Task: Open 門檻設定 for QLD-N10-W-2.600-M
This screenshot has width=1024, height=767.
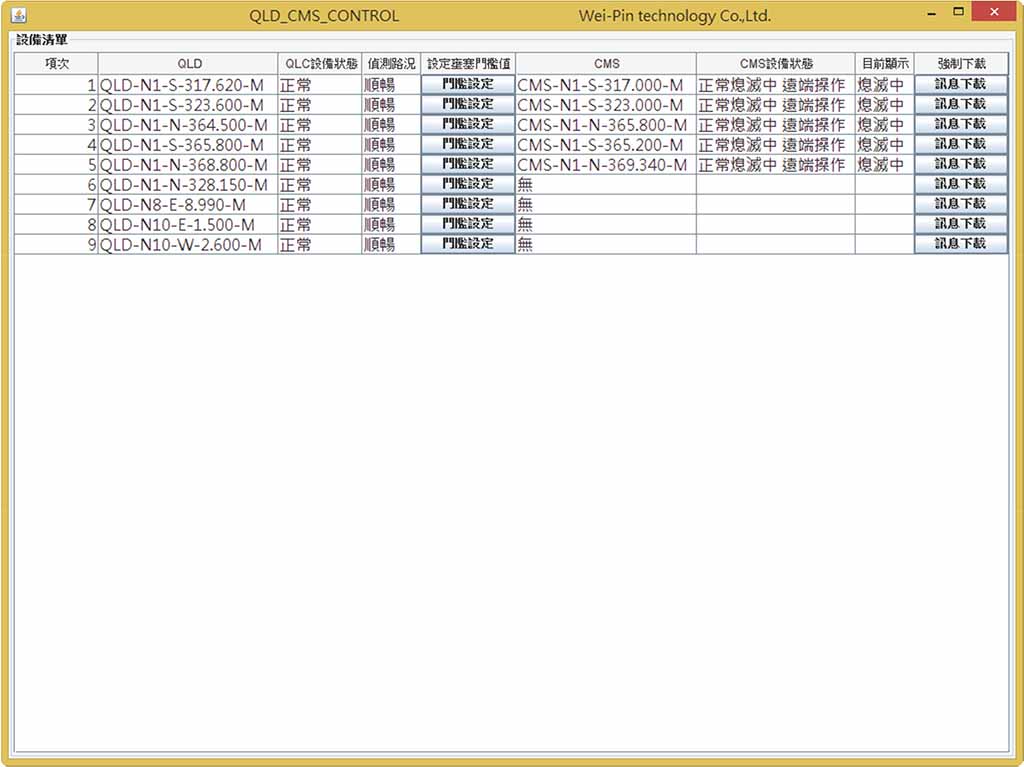Action: coord(468,244)
